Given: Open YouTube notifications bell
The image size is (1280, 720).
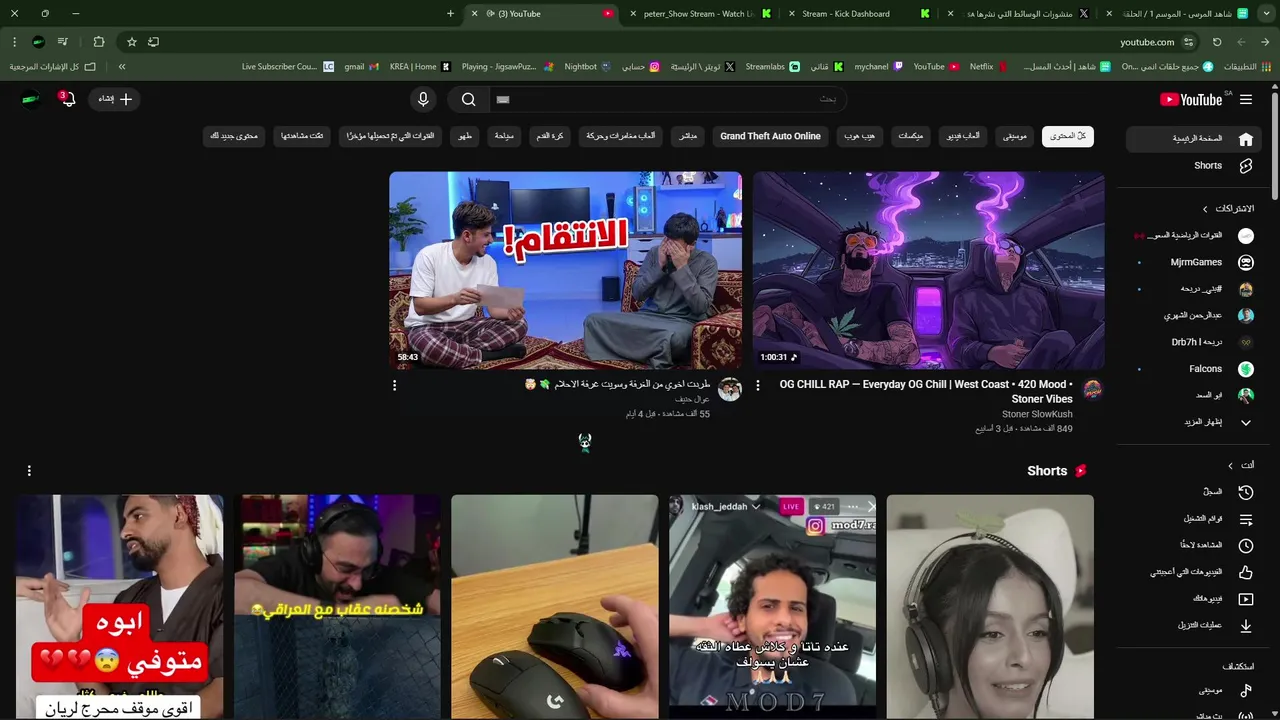Looking at the screenshot, I should pos(67,98).
